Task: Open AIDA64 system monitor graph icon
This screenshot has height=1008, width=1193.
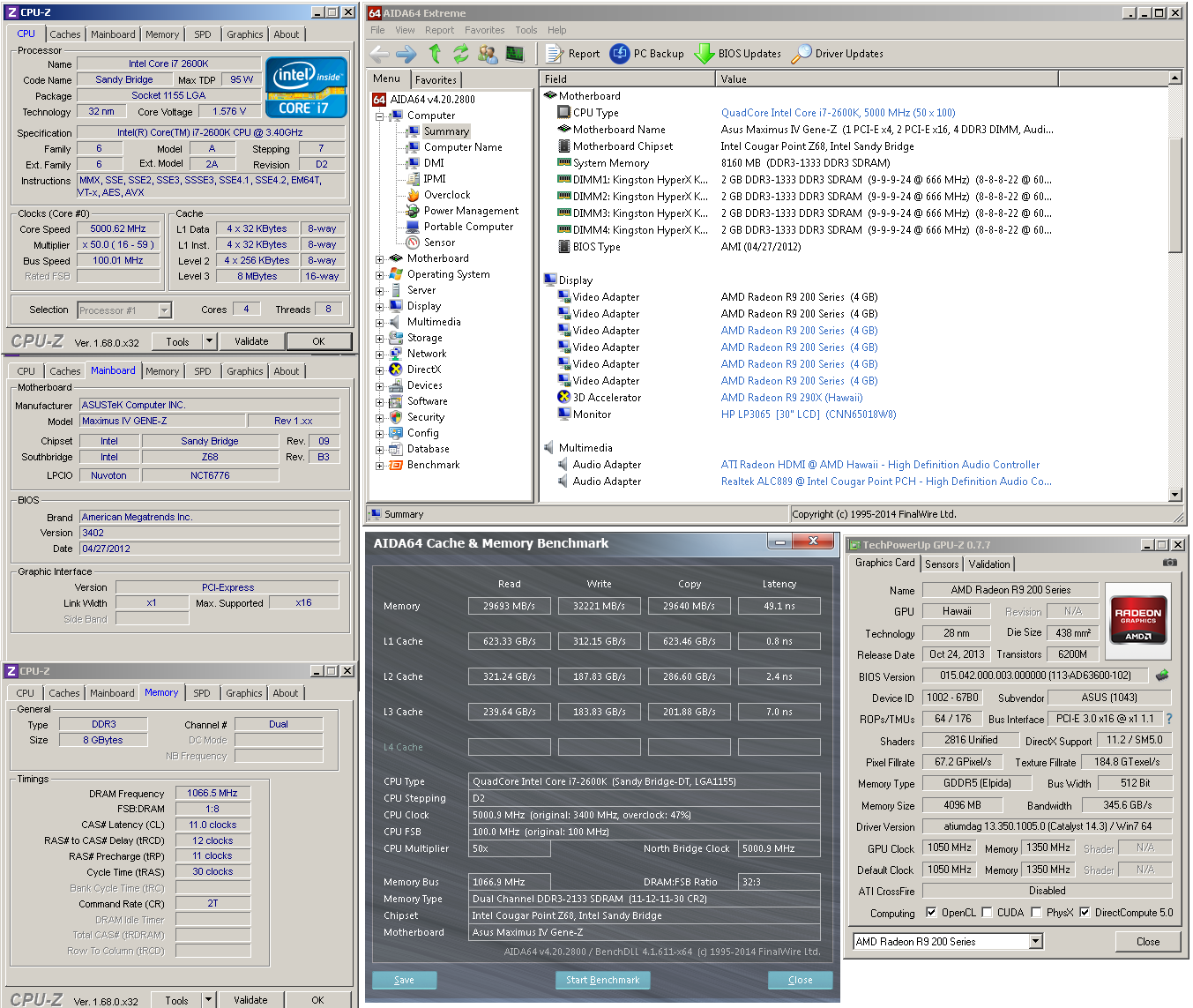Action: pos(515,54)
